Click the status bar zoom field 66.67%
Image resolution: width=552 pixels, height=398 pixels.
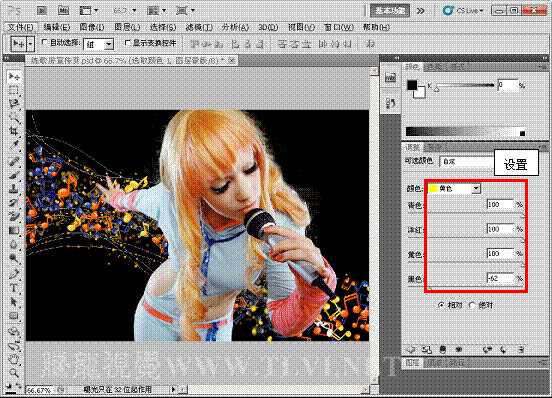[x=39, y=390]
